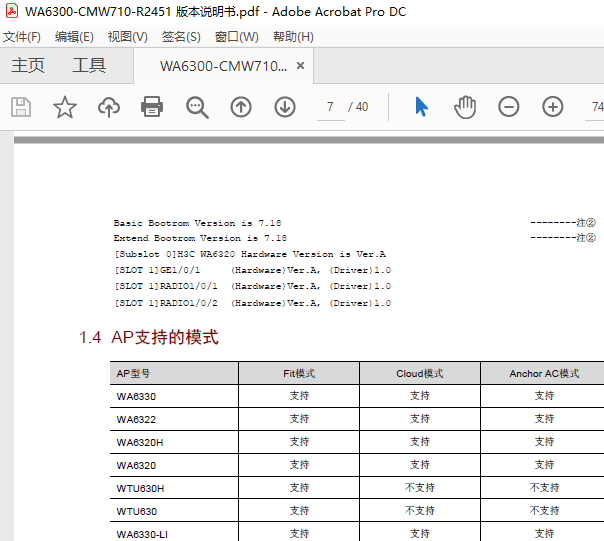Image resolution: width=604 pixels, height=541 pixels.
Task: Print the document using printer icon
Action: (x=152, y=107)
